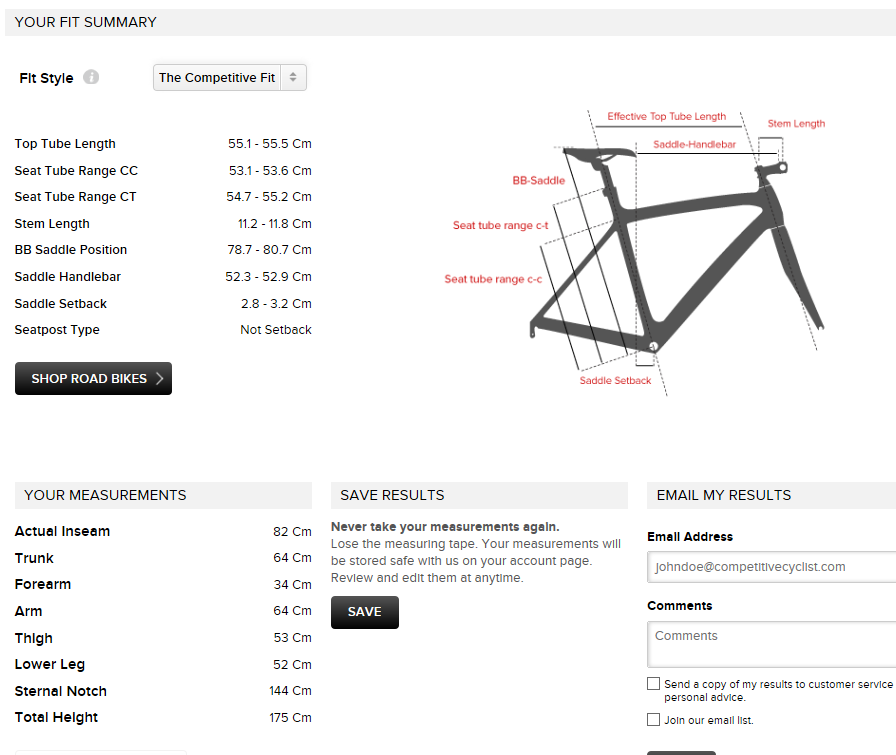Click the Your Fit Summary header bar
The width and height of the screenshot is (896, 755).
[x=450, y=22]
